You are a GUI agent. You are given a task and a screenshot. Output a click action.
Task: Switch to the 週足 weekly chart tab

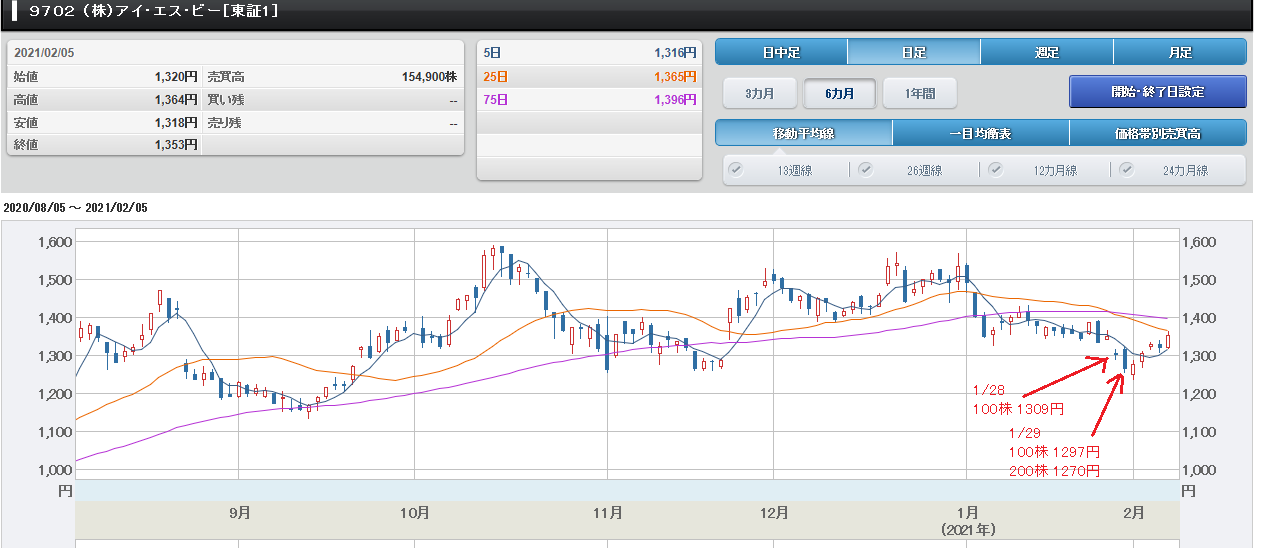click(1046, 52)
